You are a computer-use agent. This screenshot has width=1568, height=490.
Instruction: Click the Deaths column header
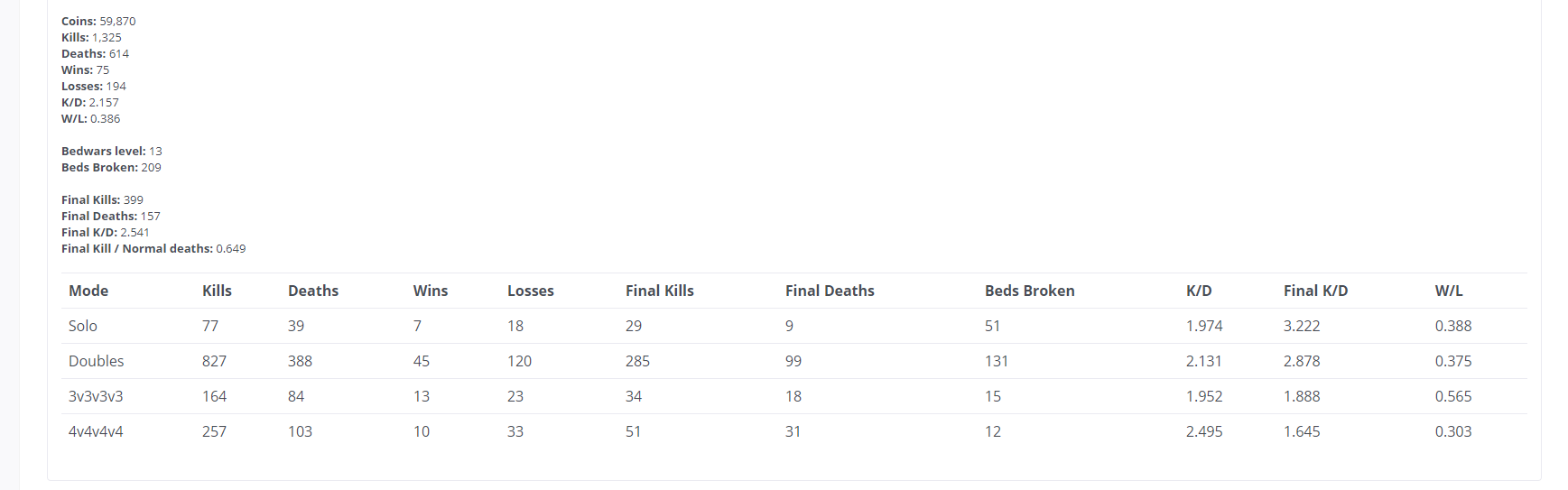click(x=313, y=291)
